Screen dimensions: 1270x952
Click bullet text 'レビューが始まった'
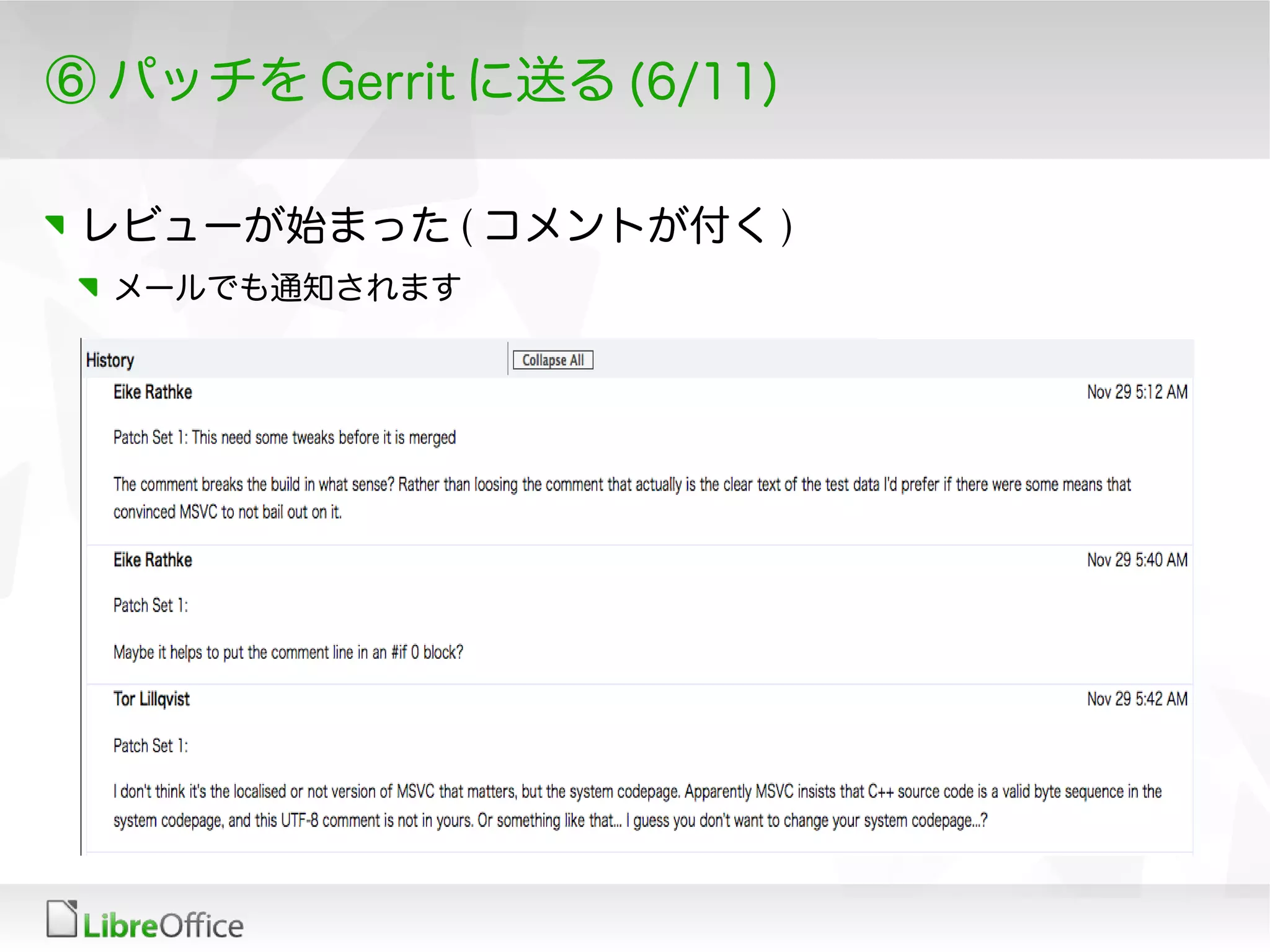[x=267, y=225]
